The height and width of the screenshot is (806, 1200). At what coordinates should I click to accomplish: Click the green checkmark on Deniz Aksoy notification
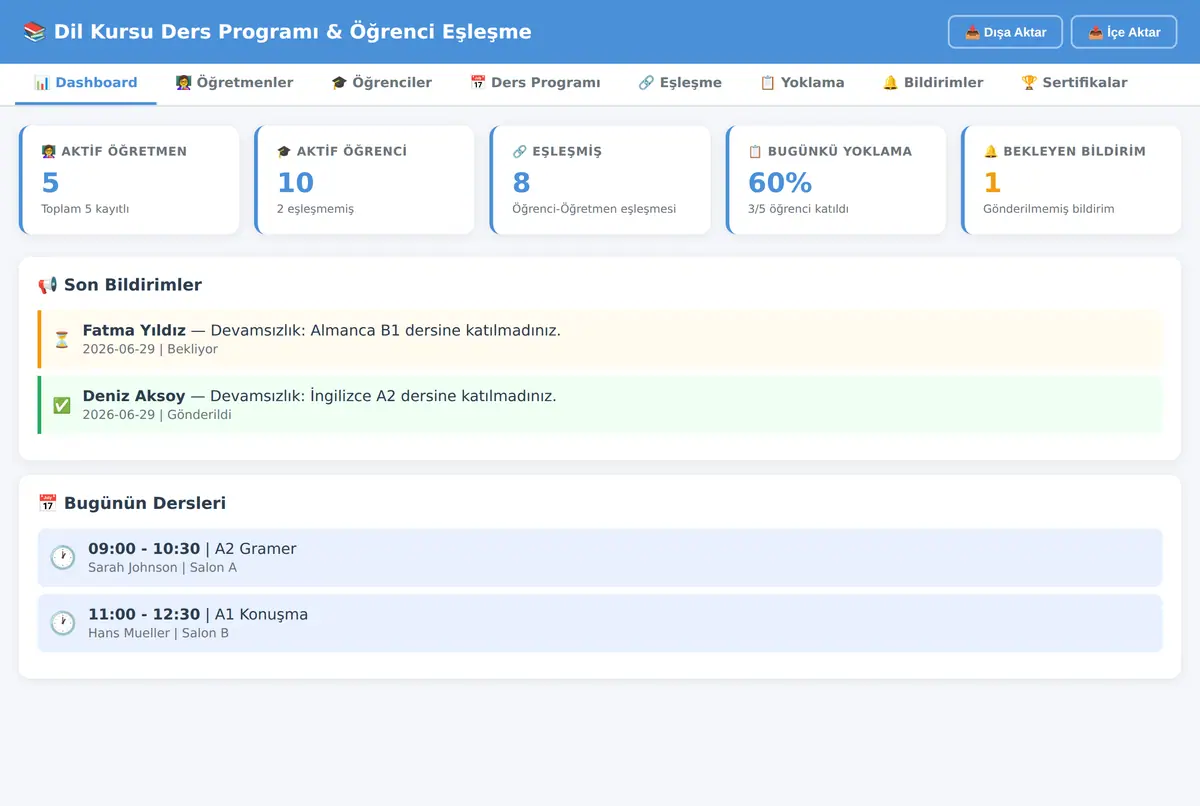tap(62, 405)
